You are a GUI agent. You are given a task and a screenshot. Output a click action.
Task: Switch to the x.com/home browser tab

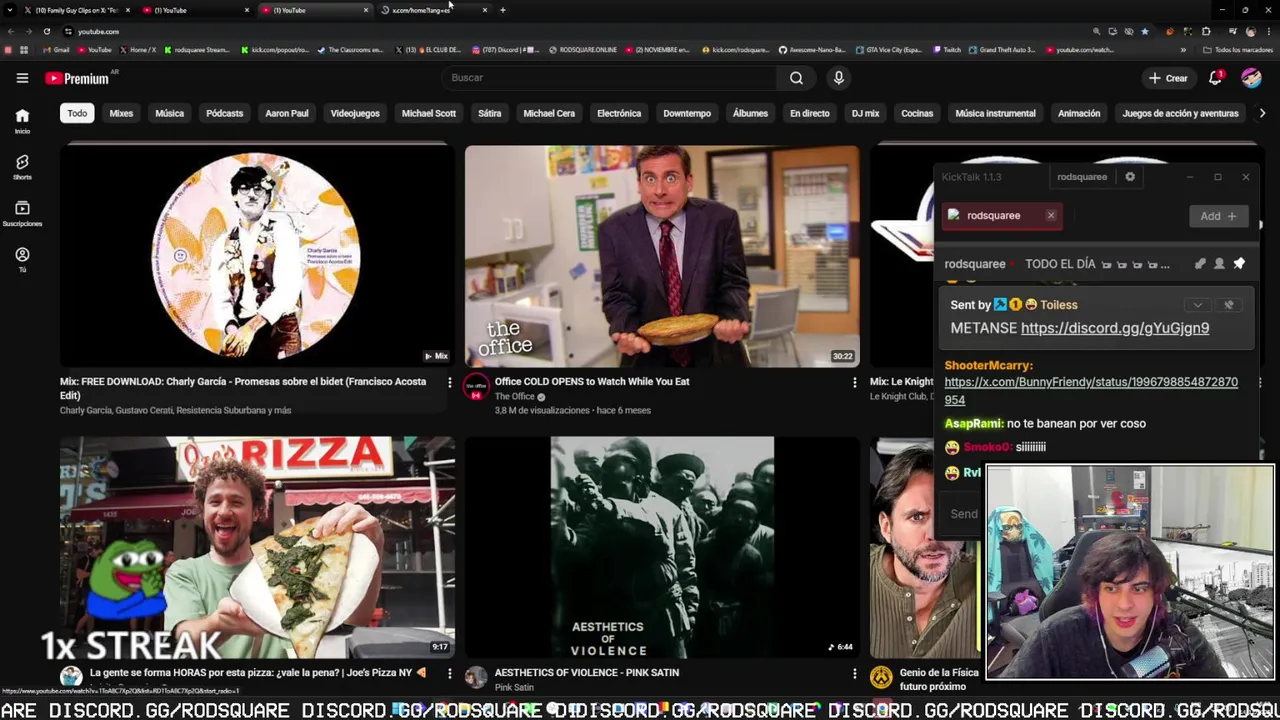[432, 10]
